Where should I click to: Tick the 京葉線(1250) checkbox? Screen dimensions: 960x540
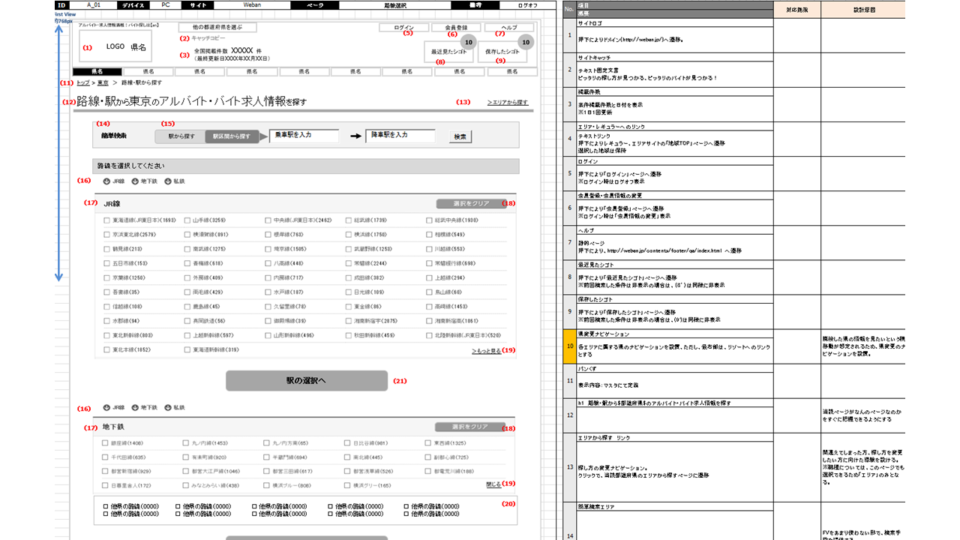[x=107, y=278]
